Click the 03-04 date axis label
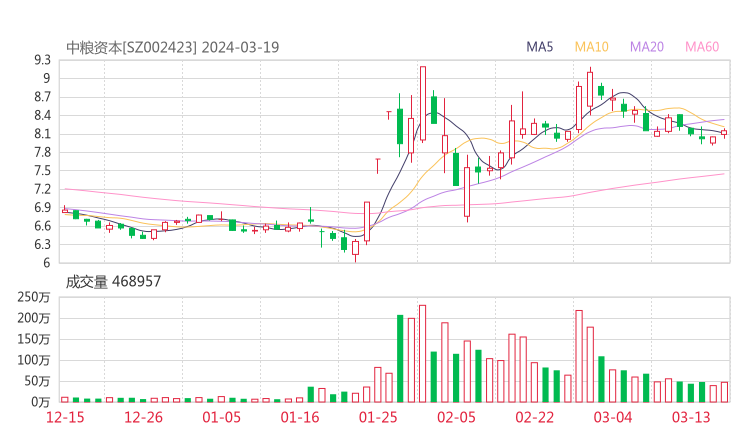This screenshot has width=740, height=440. coord(613,417)
